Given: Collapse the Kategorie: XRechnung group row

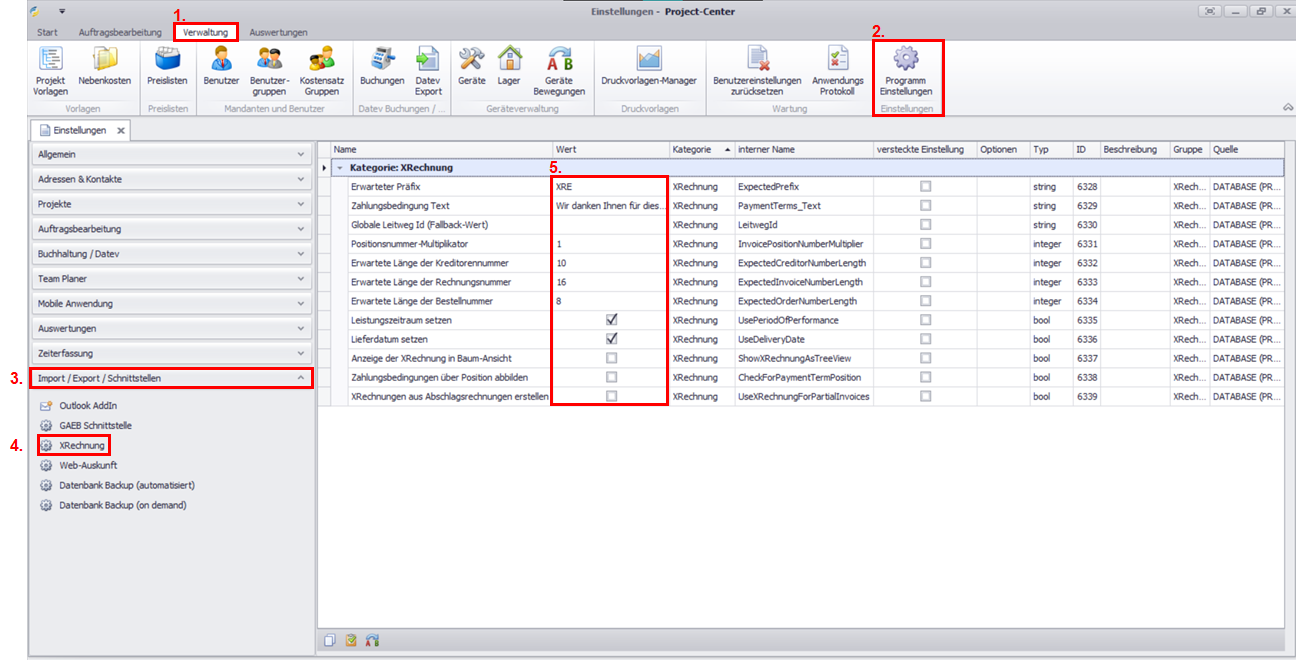Looking at the screenshot, I should [340, 168].
